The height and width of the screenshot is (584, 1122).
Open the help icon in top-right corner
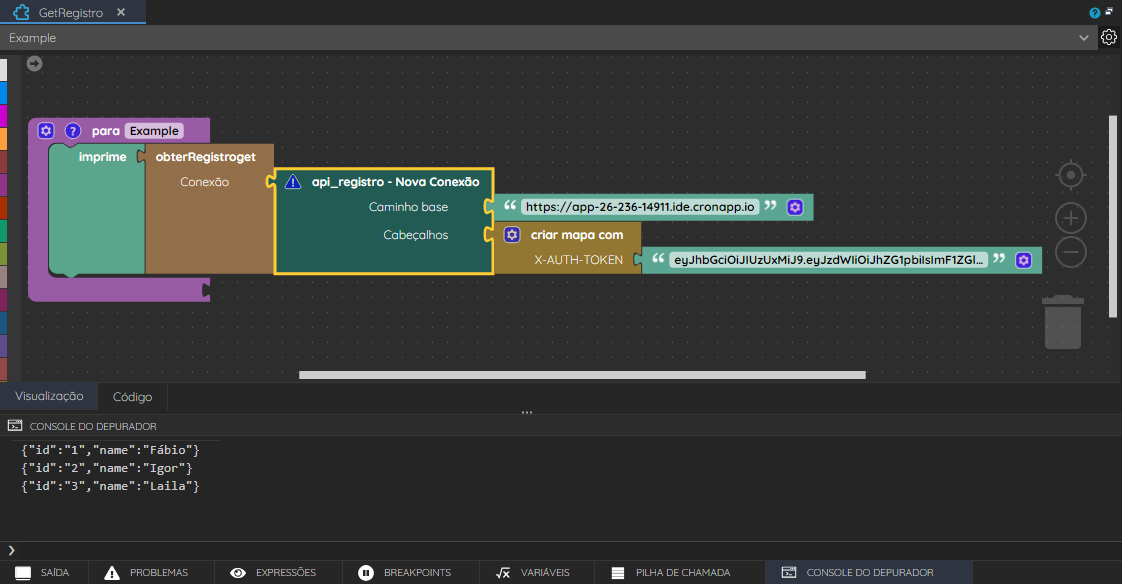1094,13
